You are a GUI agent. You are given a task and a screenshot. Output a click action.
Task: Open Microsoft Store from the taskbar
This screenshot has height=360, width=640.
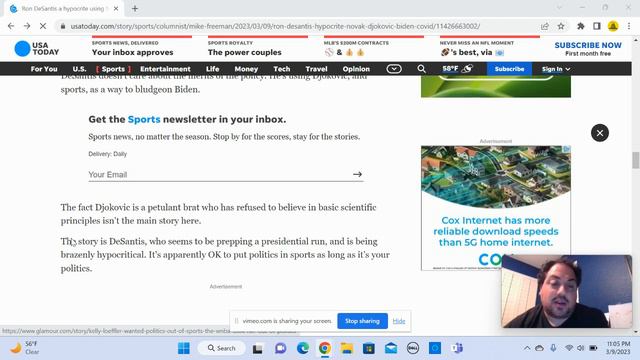click(x=369, y=348)
